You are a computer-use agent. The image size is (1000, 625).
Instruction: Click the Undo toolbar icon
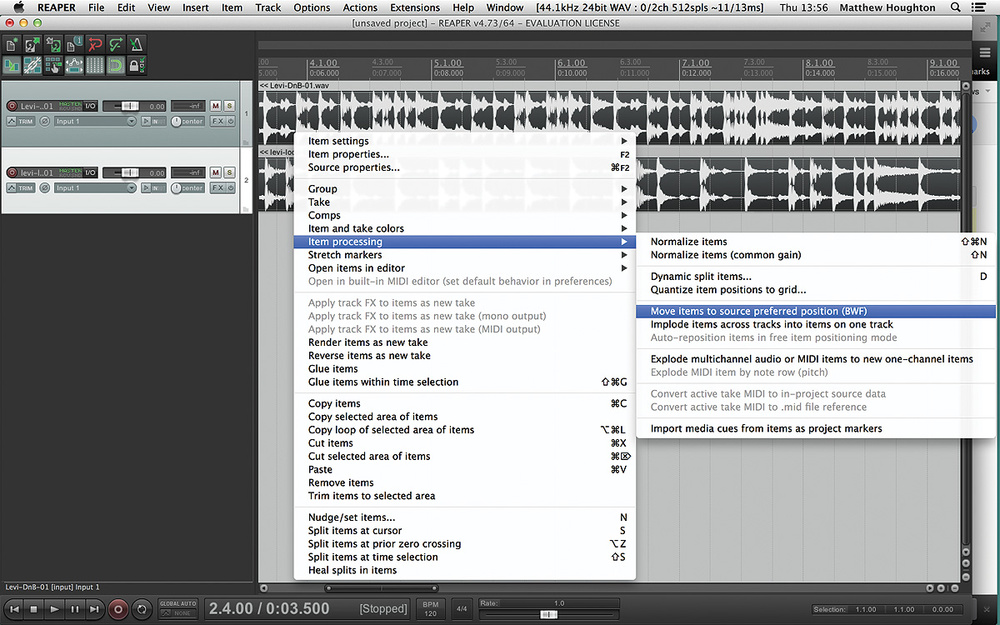(x=95, y=45)
